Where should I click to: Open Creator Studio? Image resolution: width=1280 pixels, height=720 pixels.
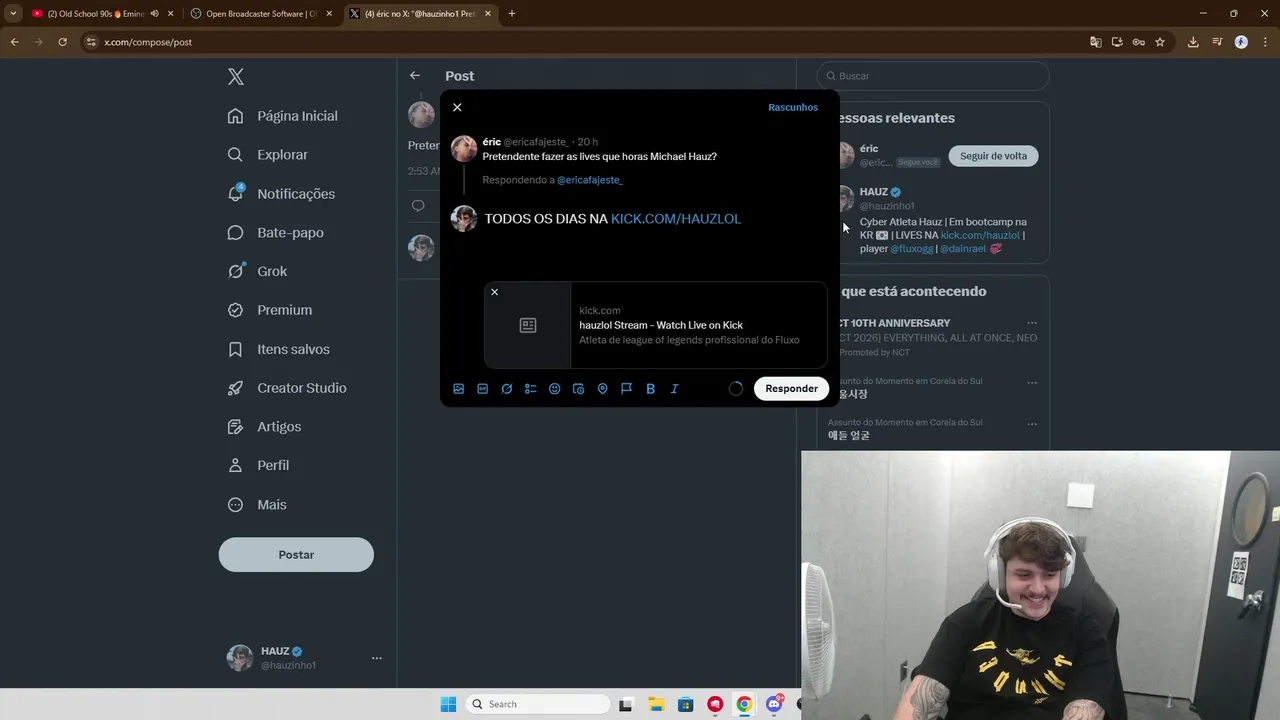tap(287, 388)
